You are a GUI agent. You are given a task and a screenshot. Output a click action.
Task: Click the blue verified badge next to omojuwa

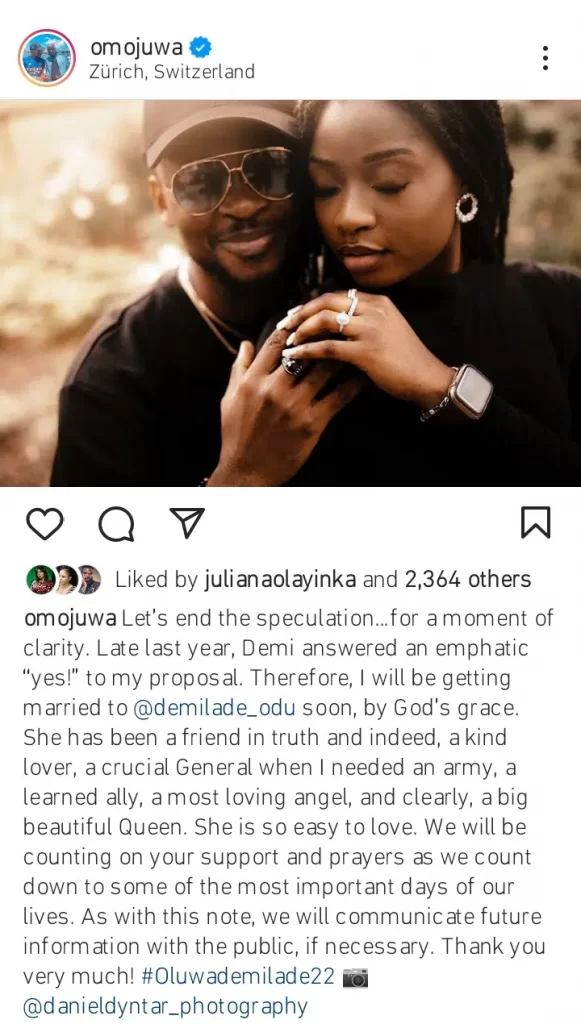click(x=200, y=48)
